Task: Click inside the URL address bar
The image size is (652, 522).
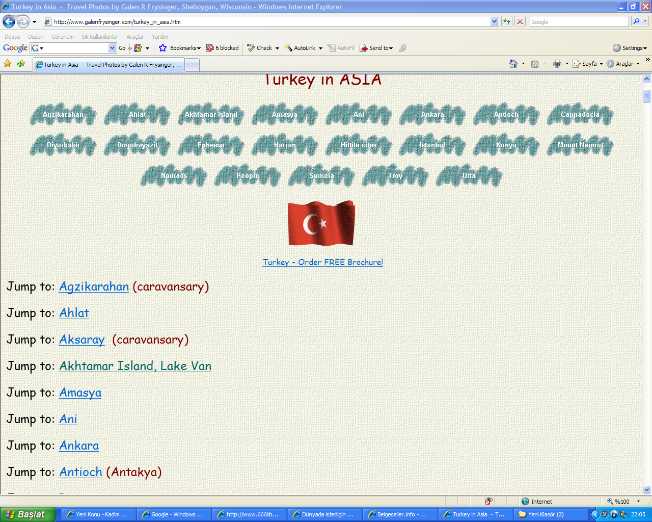Action: (266, 22)
